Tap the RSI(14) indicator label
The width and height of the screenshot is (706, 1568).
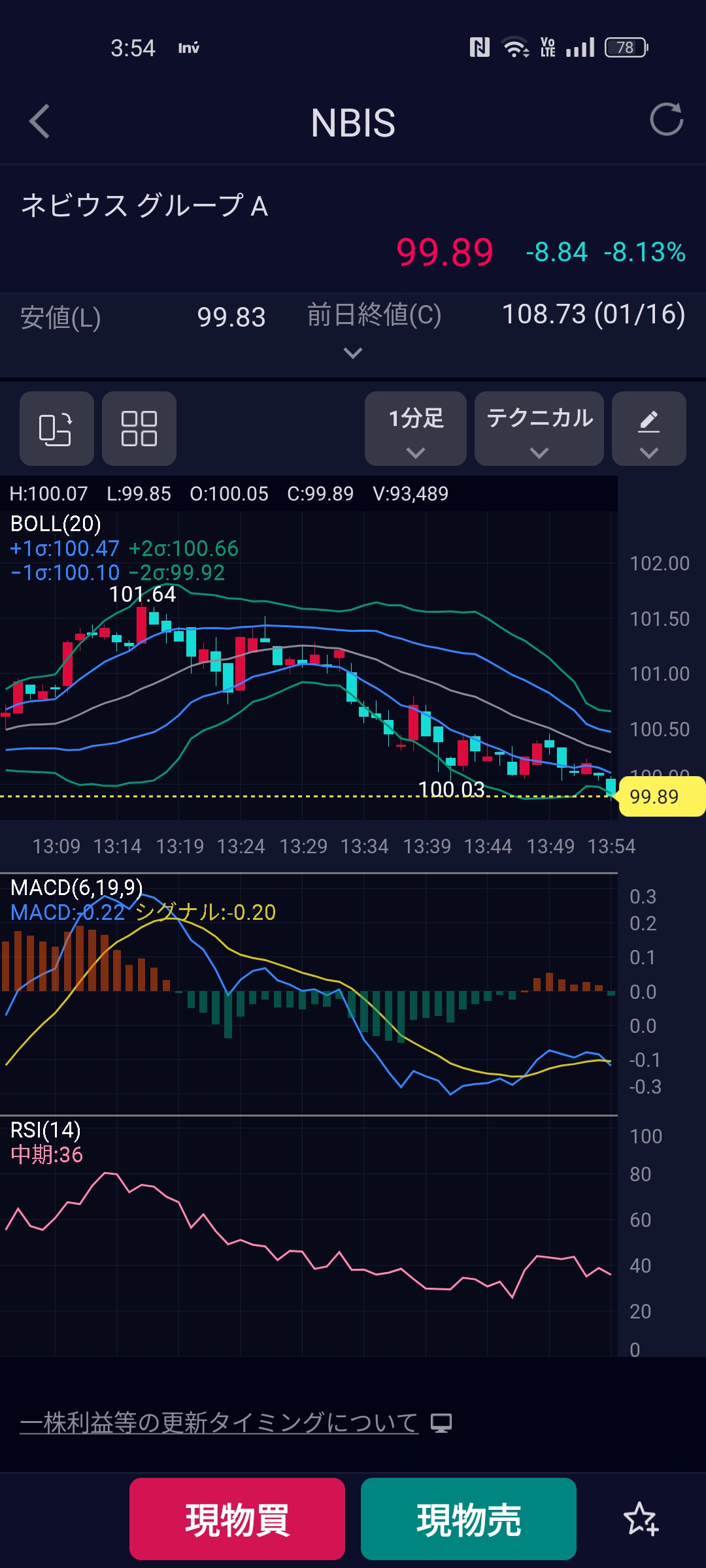click(46, 1130)
